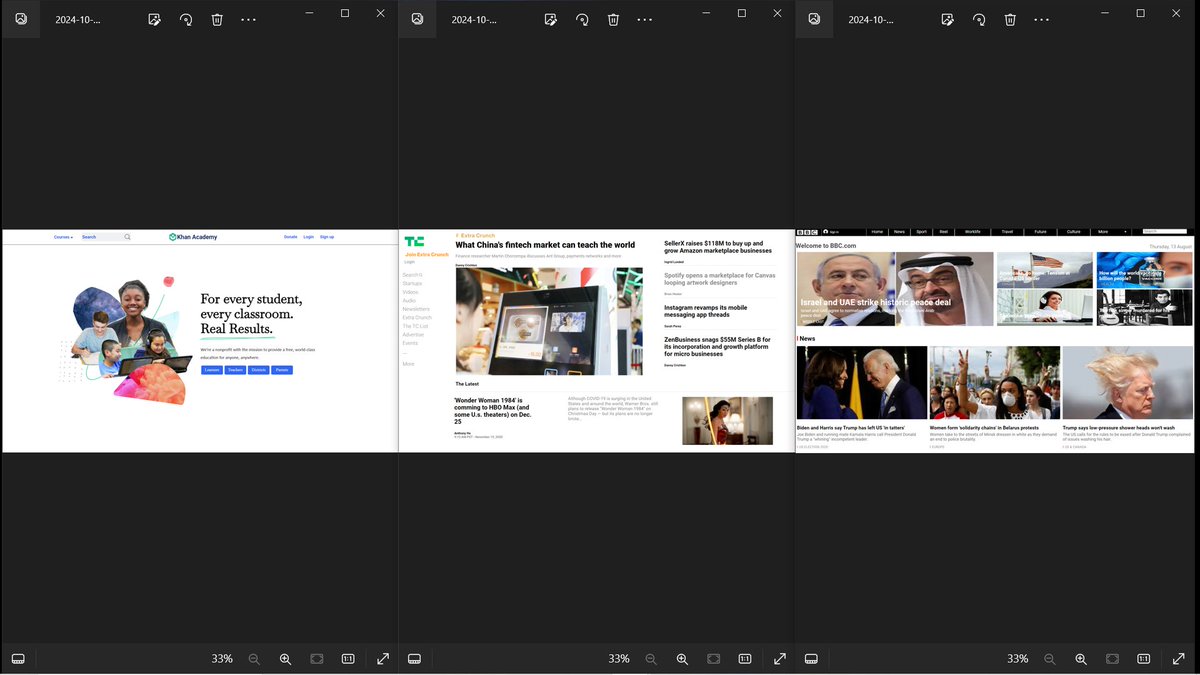
Task: Open Edit image in the BBC window
Action: (947, 19)
